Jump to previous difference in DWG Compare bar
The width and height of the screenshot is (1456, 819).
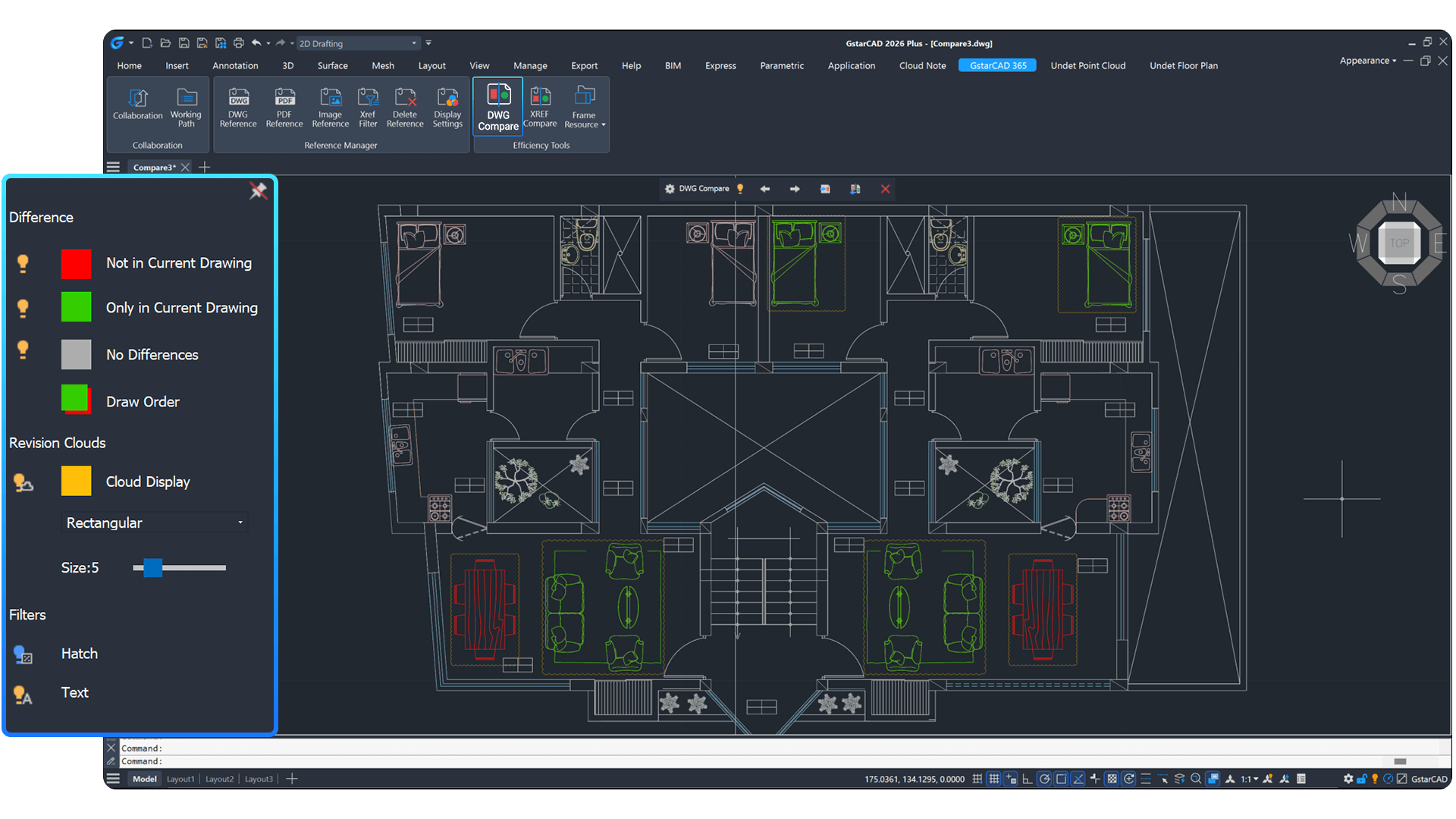(765, 189)
